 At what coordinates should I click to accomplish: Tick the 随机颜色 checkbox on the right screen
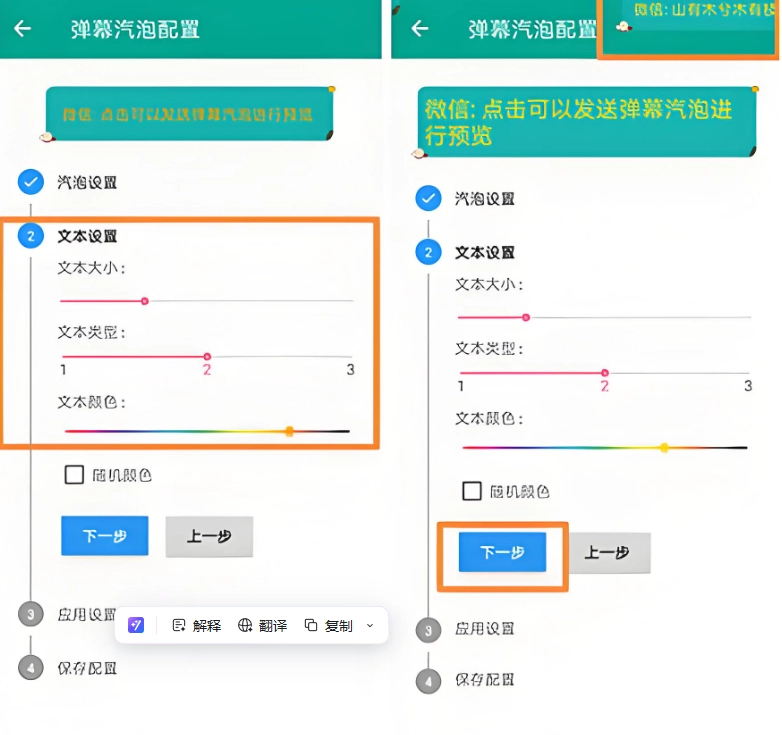(x=472, y=491)
